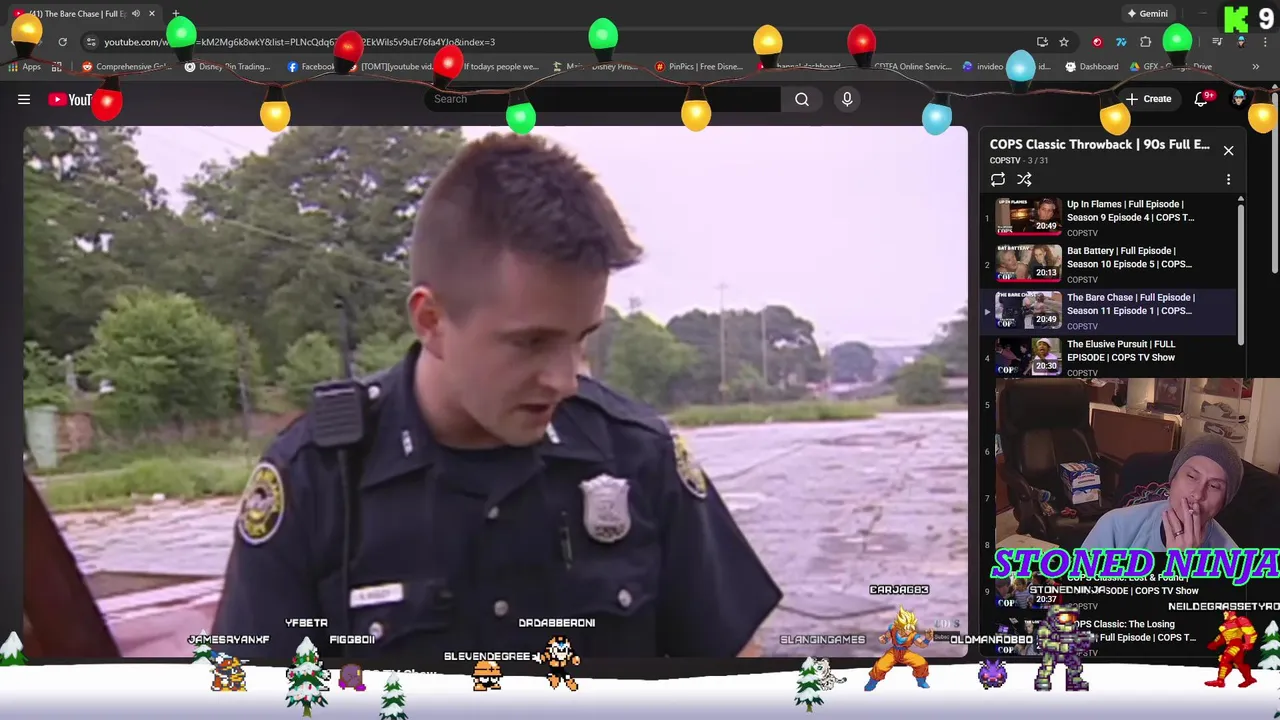Go to the YouTube home logo
Viewport: 1280px width, 720px height.
(70, 99)
